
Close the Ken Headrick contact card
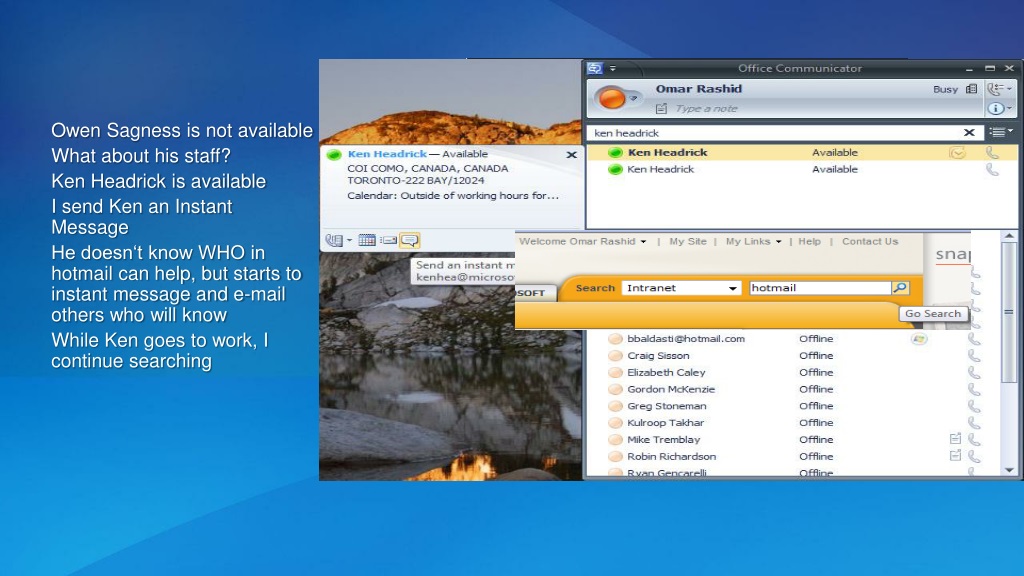[571, 155]
